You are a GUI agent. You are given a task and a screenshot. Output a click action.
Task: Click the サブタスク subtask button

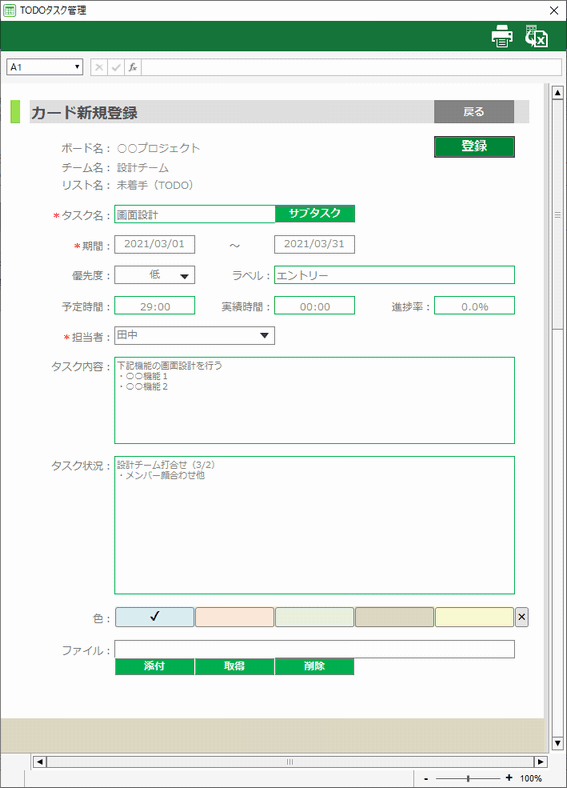click(x=315, y=213)
